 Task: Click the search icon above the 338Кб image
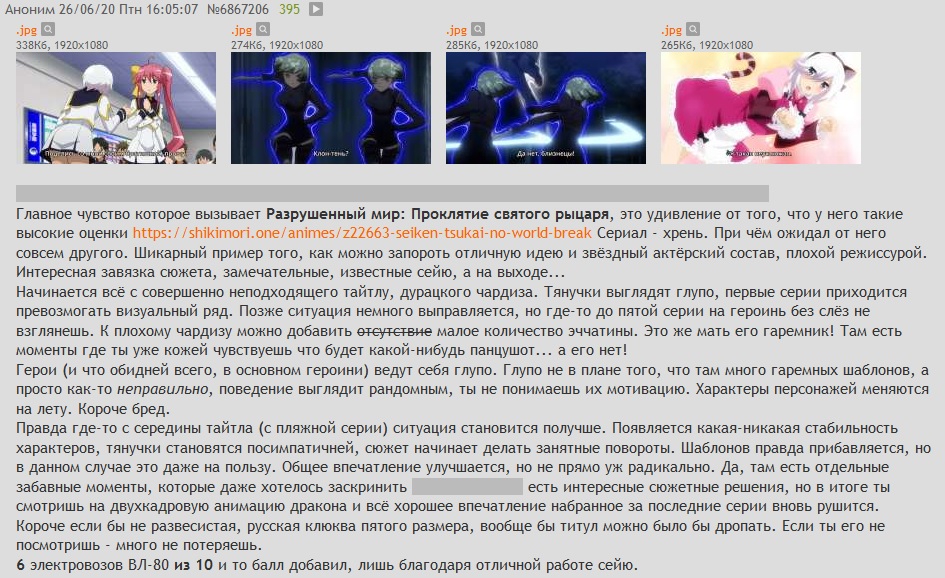point(48,29)
